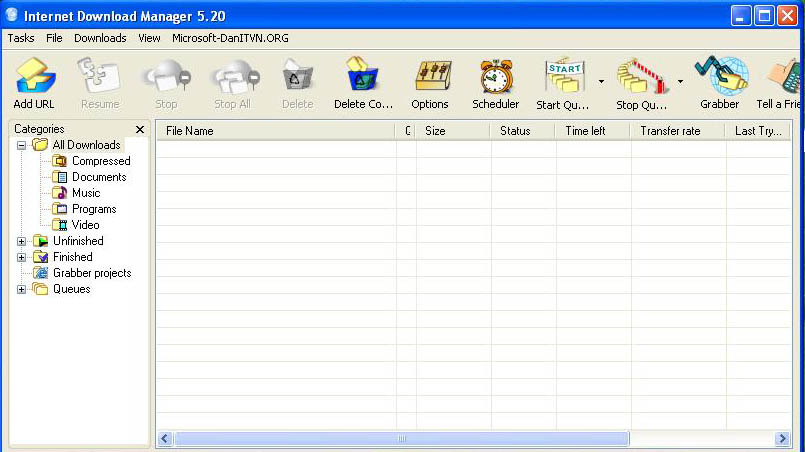Open the Downloads menu
This screenshot has width=805, height=452.
(x=100, y=38)
